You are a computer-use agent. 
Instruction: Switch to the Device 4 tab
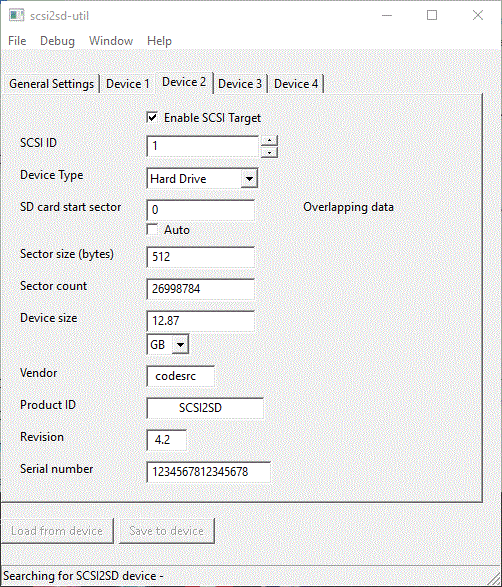(x=296, y=83)
